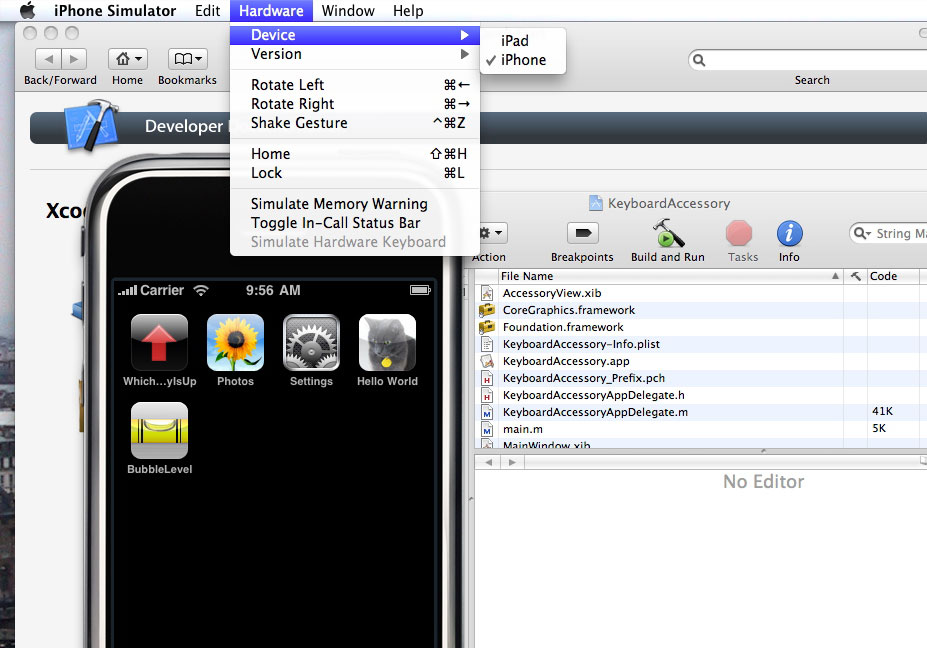Image resolution: width=927 pixels, height=648 pixels.
Task: Click the toolbox icon beside CoreGraphics.framework
Action: 487,310
